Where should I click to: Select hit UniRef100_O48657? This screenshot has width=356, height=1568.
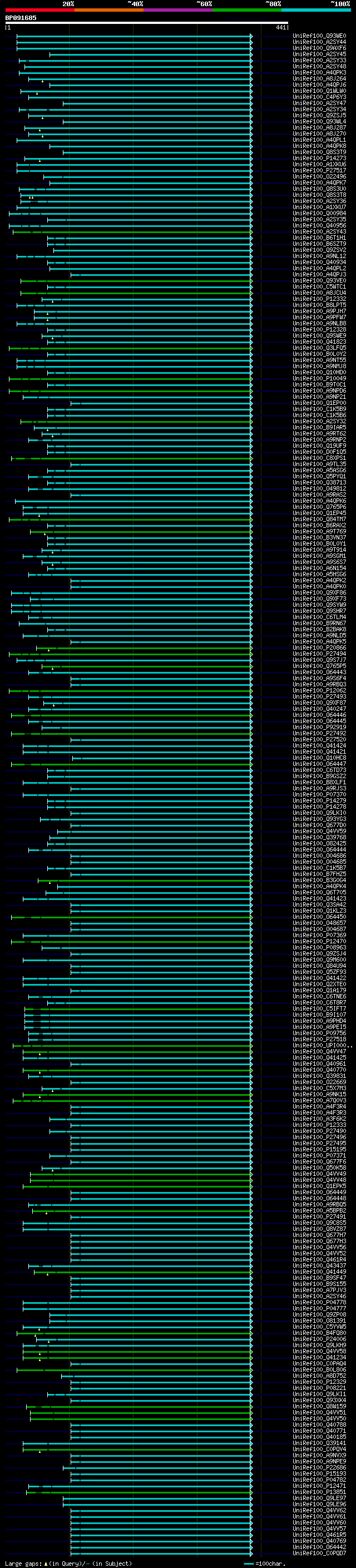[319, 923]
